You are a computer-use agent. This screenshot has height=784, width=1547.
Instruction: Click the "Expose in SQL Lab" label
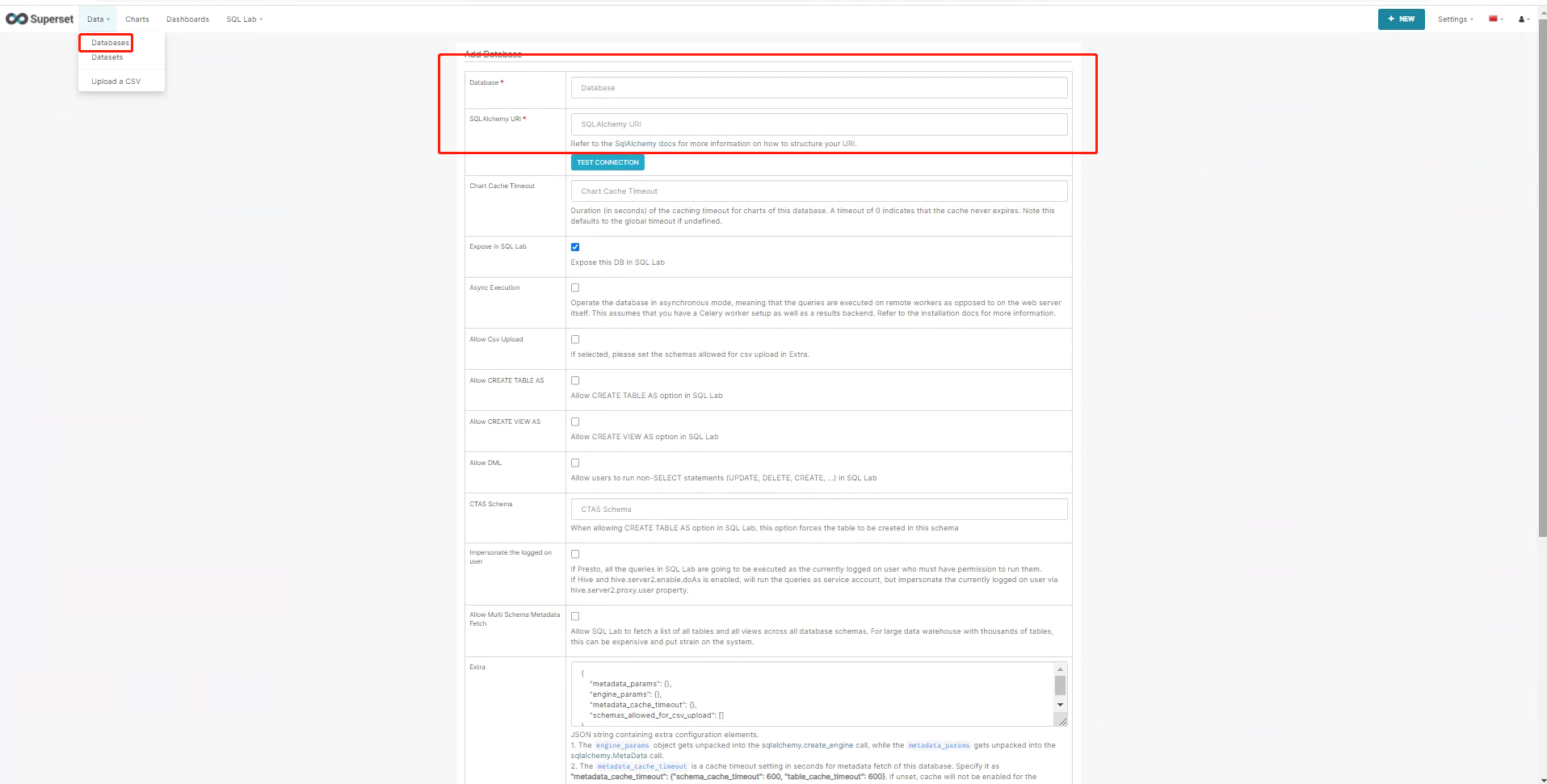tap(498, 247)
